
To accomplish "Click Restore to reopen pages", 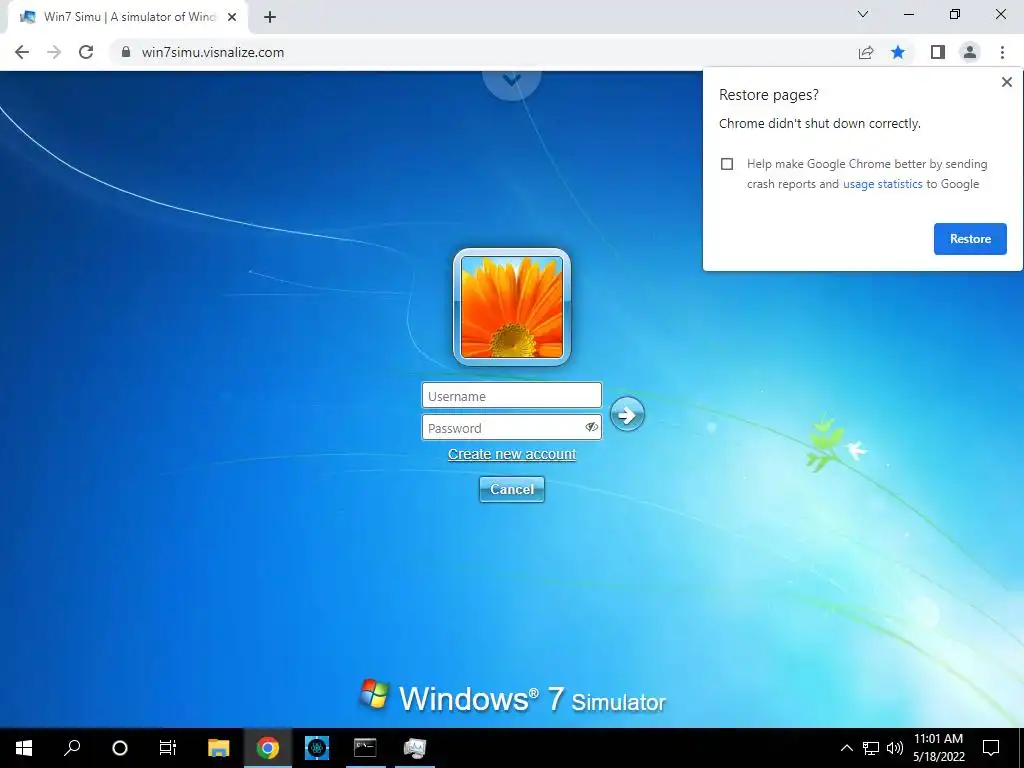I will (x=970, y=239).
